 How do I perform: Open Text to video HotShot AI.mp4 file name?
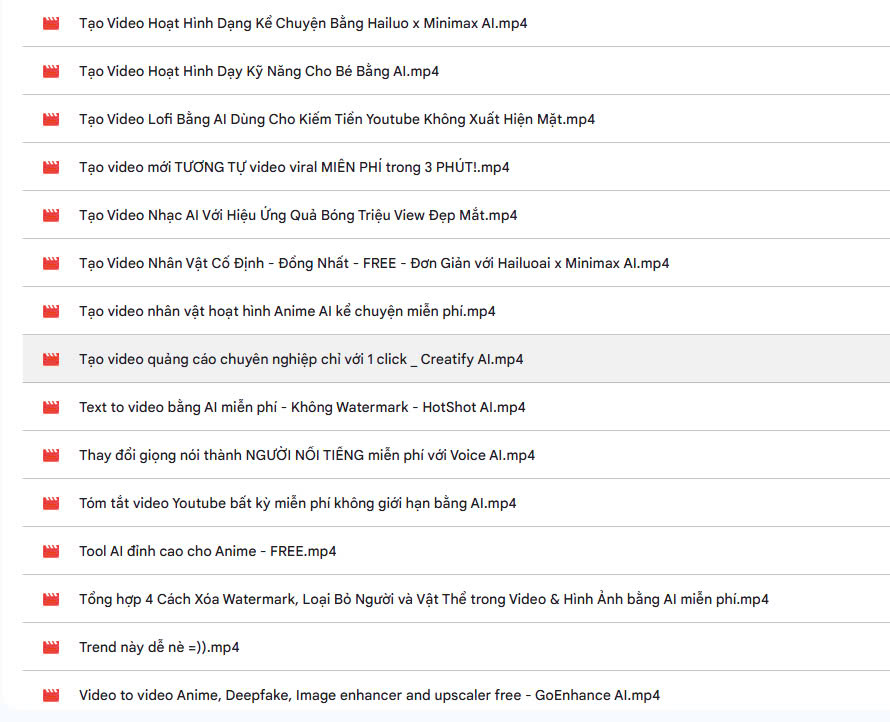click(x=302, y=407)
